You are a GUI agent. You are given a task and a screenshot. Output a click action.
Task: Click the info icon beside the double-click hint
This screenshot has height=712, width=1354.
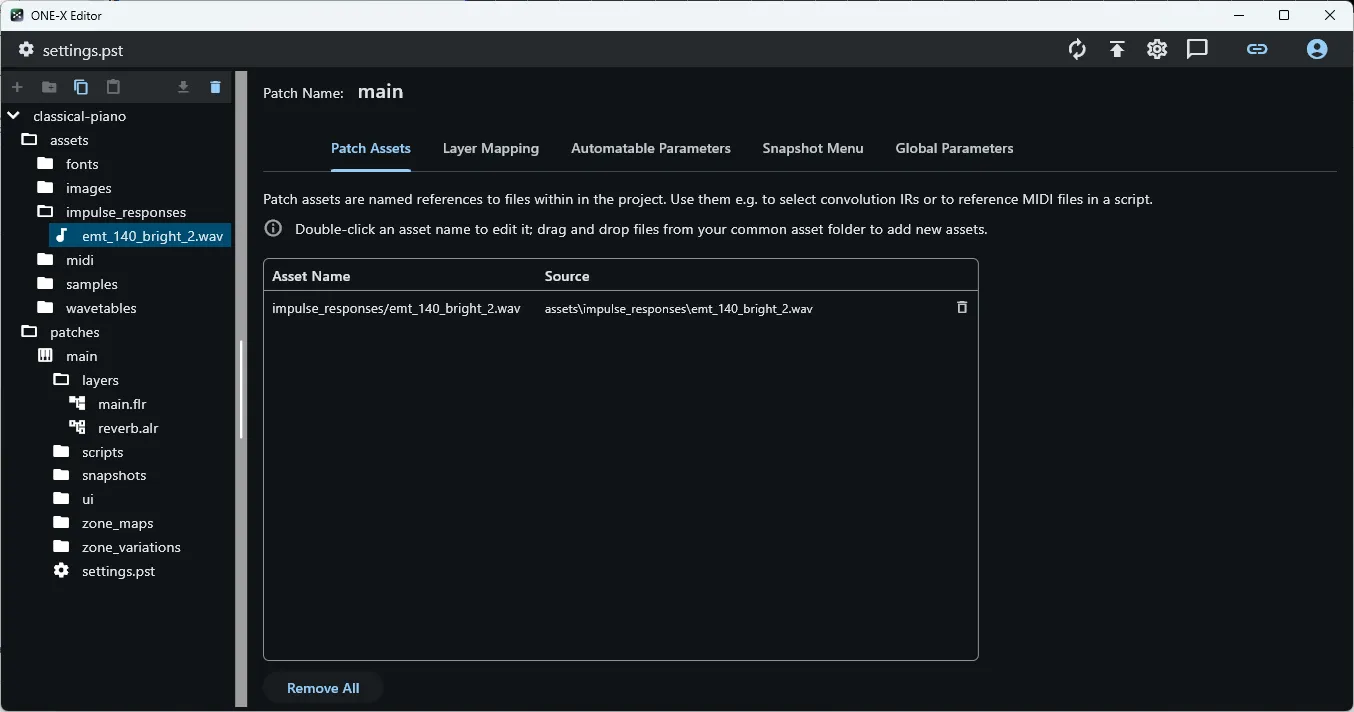pyautogui.click(x=273, y=229)
